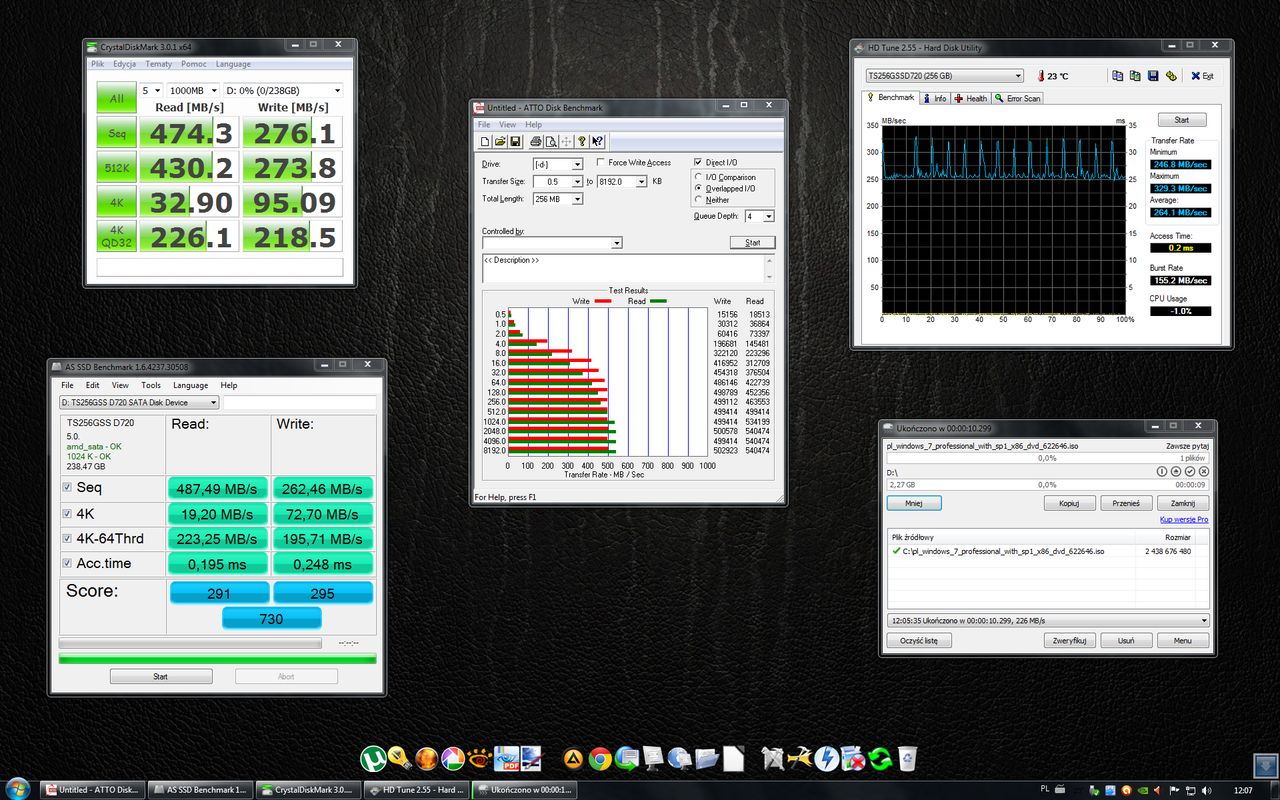Click the Print Preview icon in ATTO toolbar
Viewport: 1280px width, 800px height.
pyautogui.click(x=550, y=142)
